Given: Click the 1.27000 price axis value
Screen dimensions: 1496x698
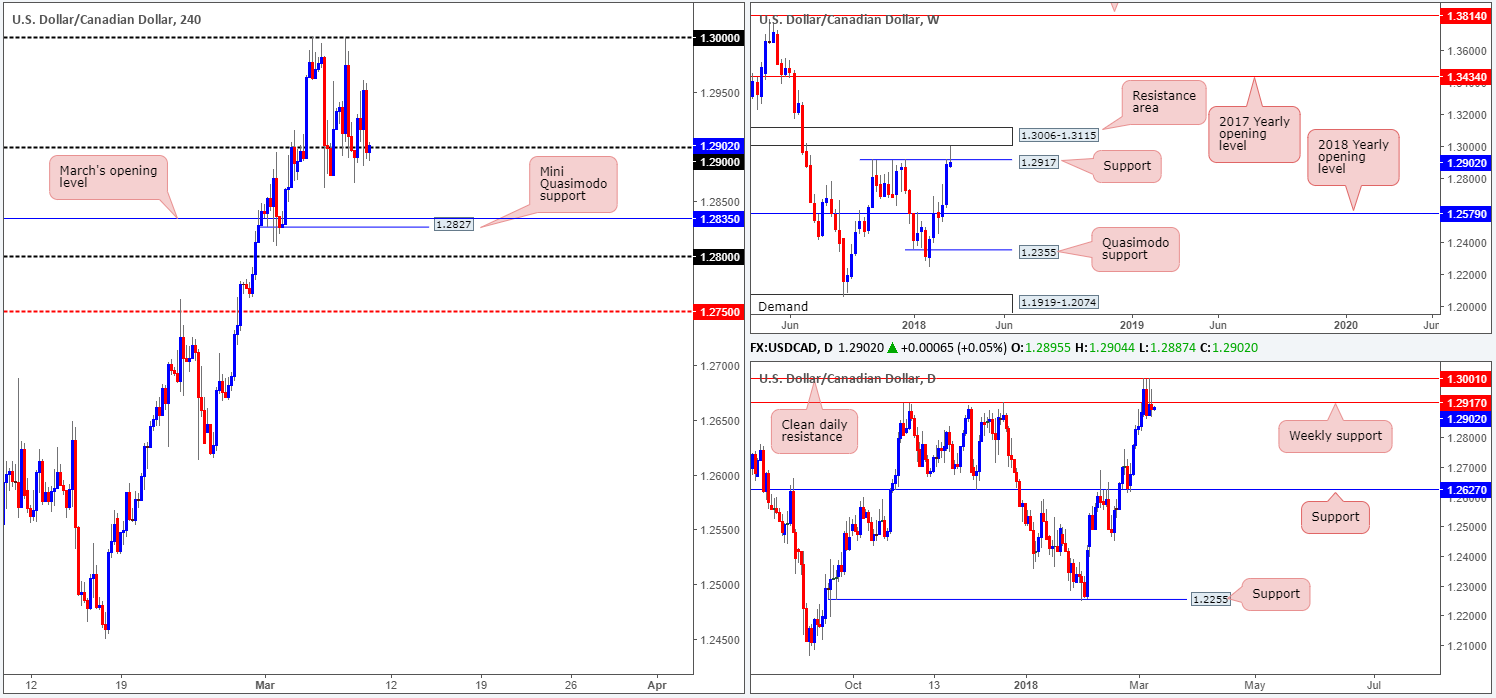Looking at the screenshot, I should (720, 366).
